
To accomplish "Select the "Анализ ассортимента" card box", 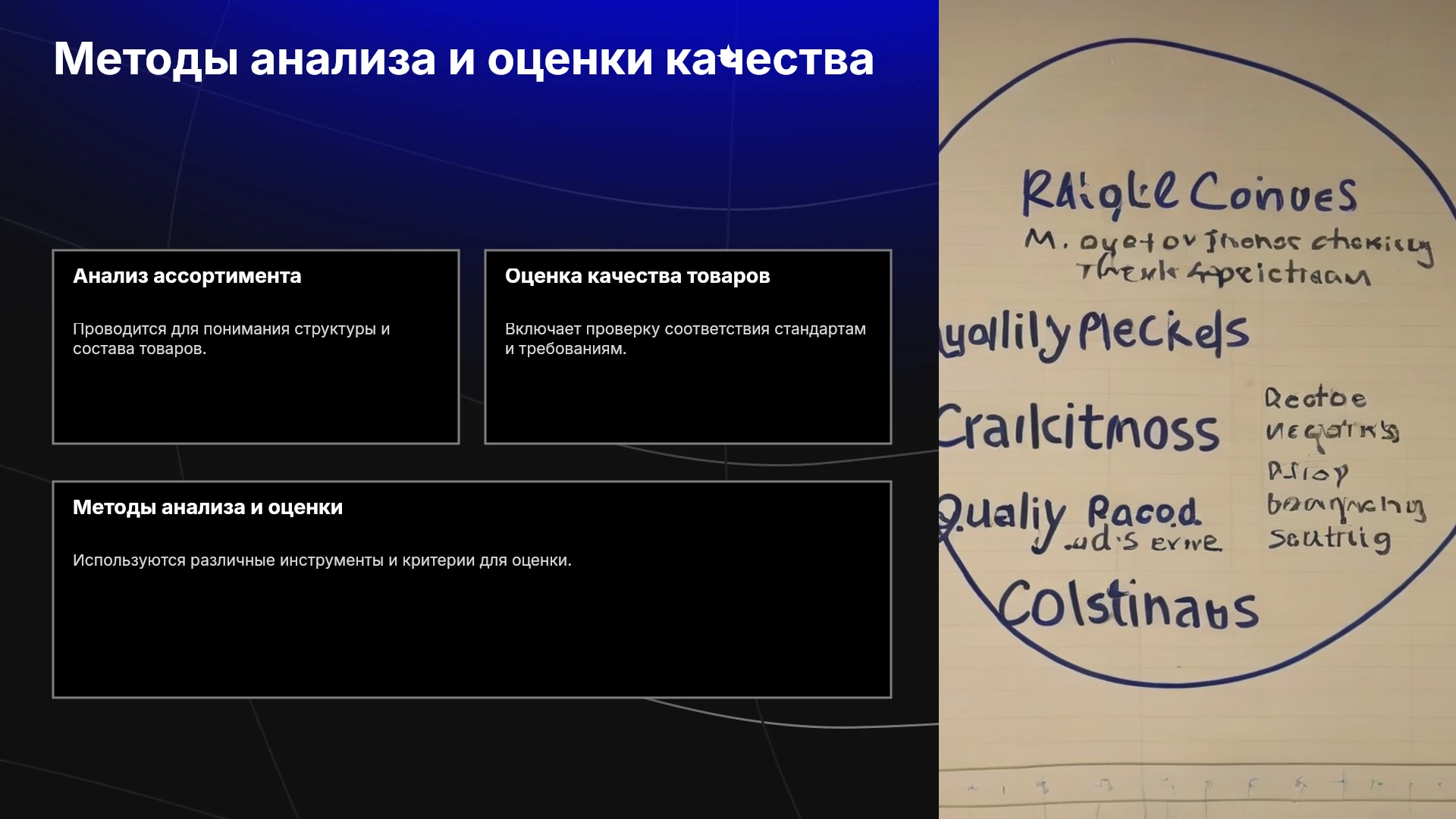I will coord(256,347).
